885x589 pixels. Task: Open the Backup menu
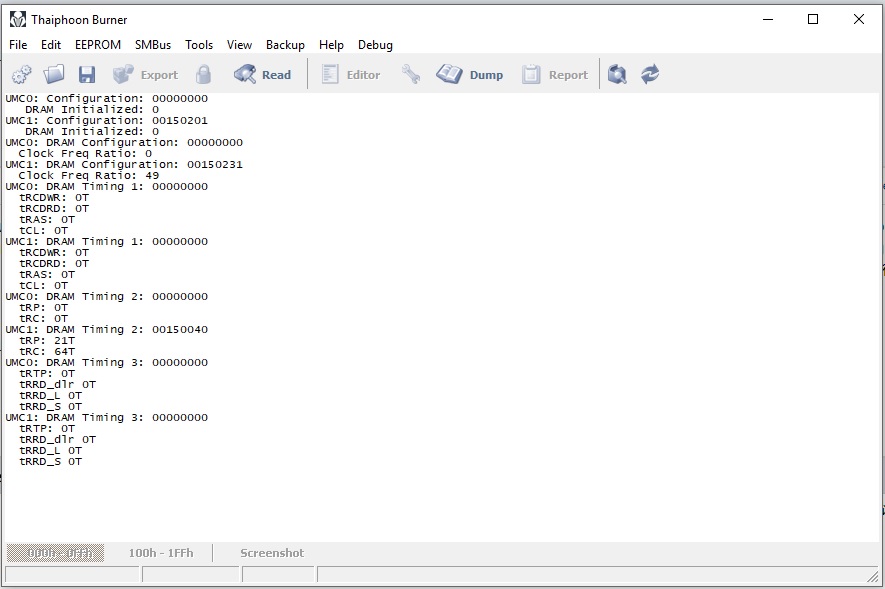285,45
